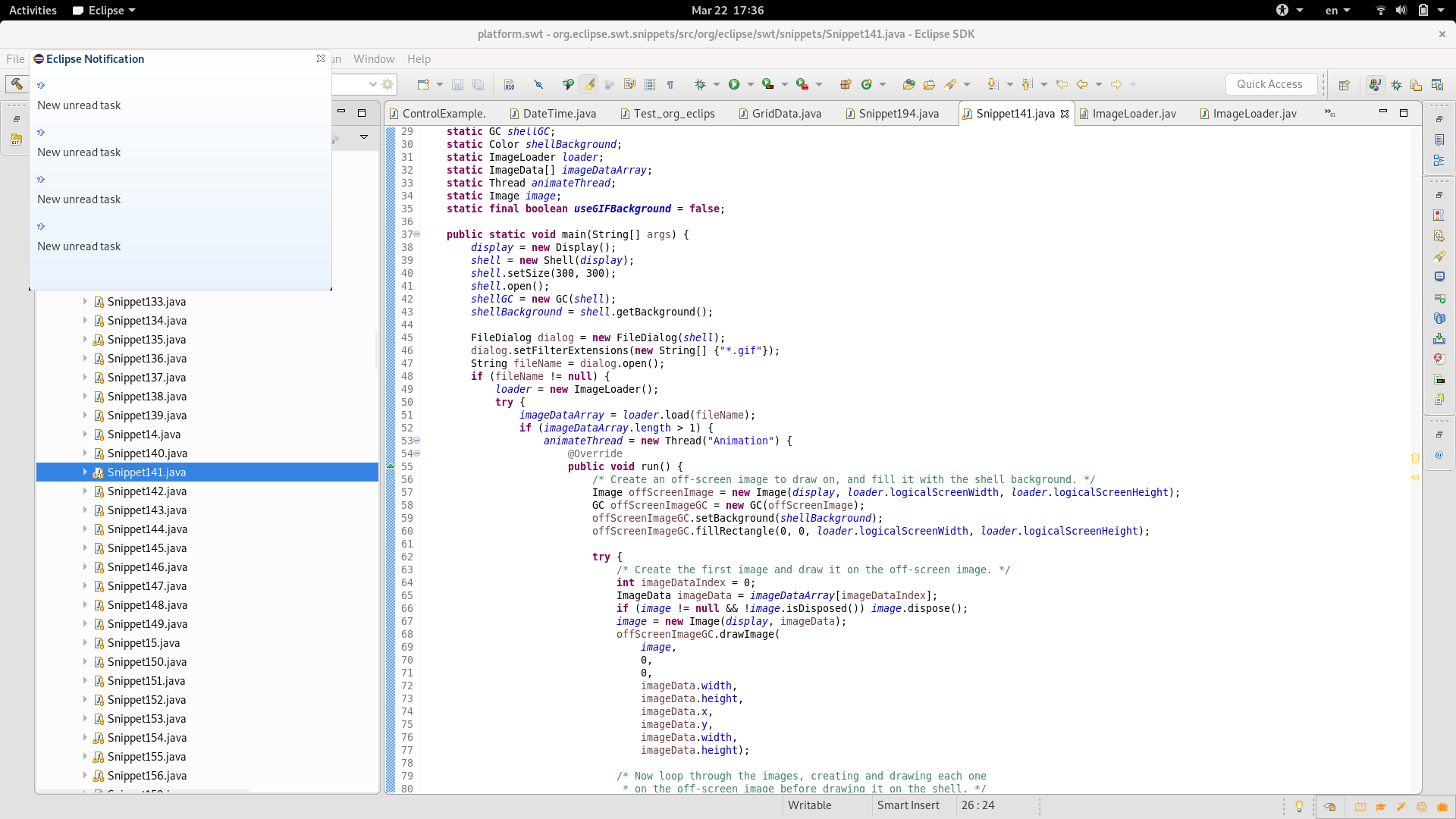The image size is (1456, 819).
Task: Jump to next annotation icon
Action: pos(993,84)
